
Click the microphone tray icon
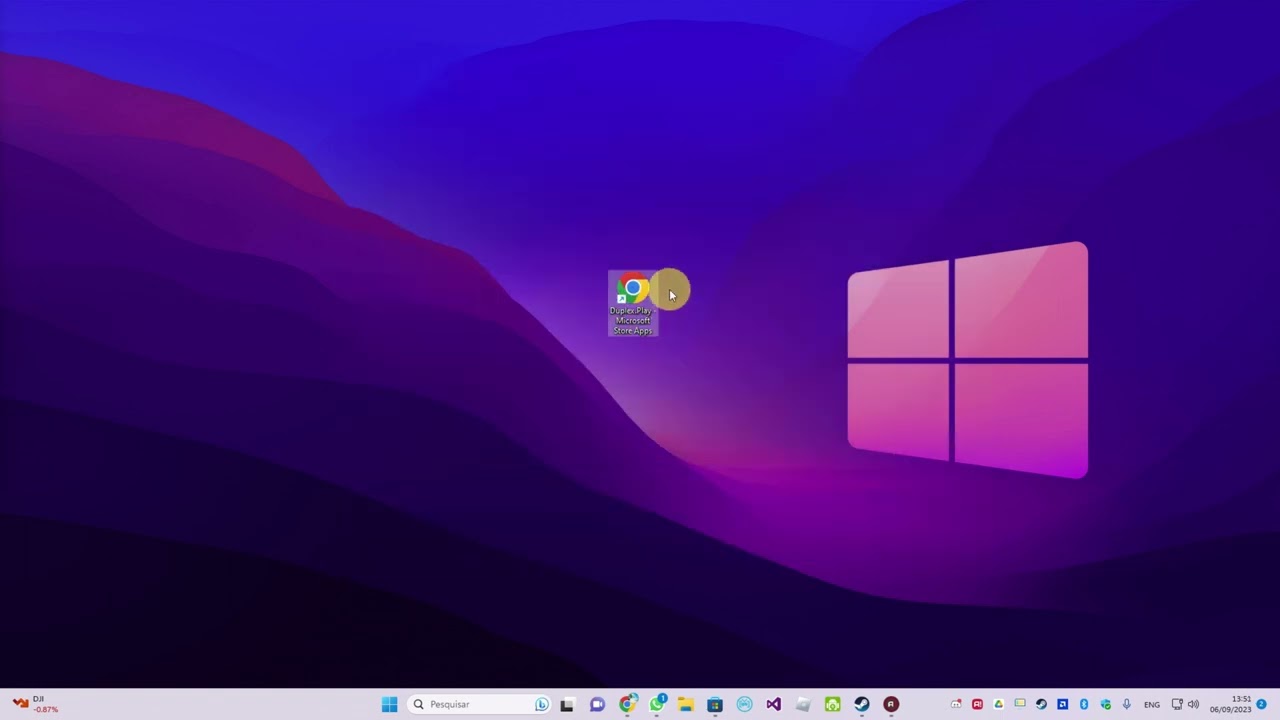click(1127, 705)
